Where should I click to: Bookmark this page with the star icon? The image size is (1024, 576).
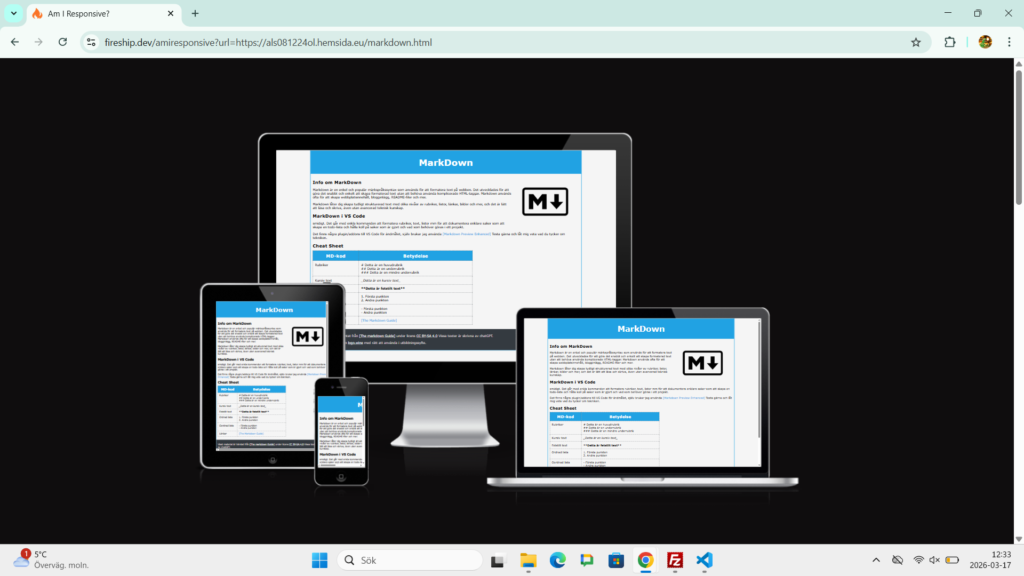[x=915, y=42]
